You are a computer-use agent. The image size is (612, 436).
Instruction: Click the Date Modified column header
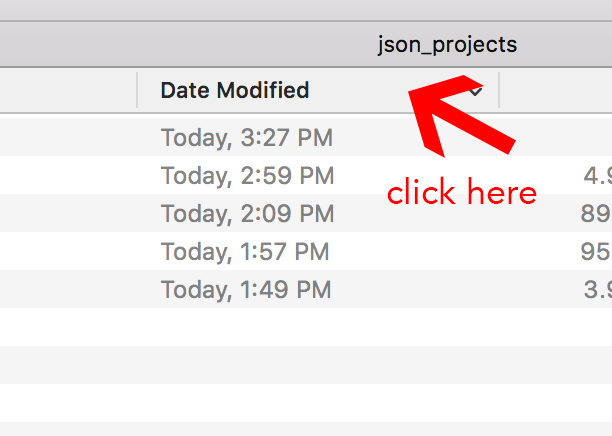point(318,90)
